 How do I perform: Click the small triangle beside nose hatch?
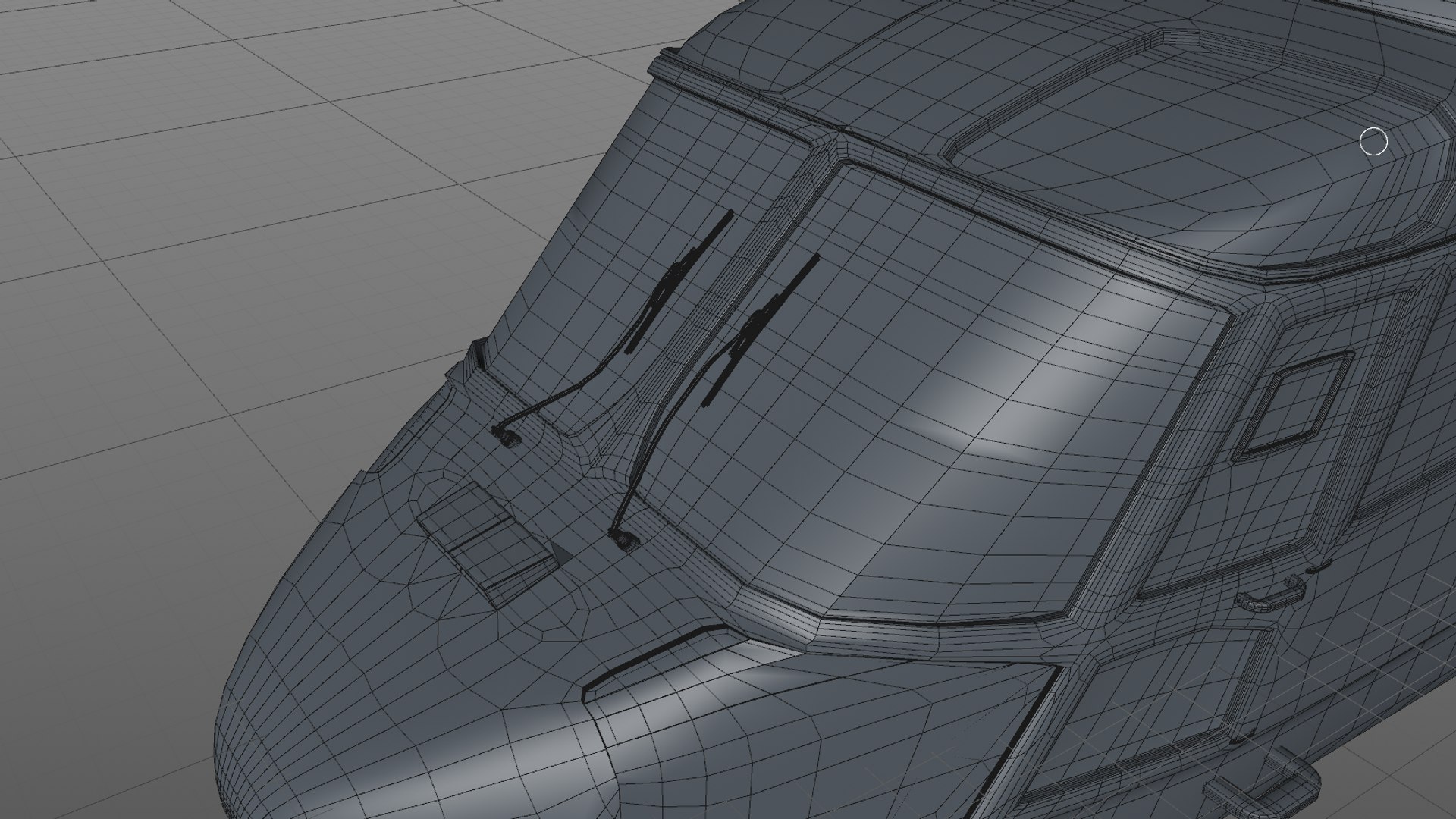click(x=561, y=554)
